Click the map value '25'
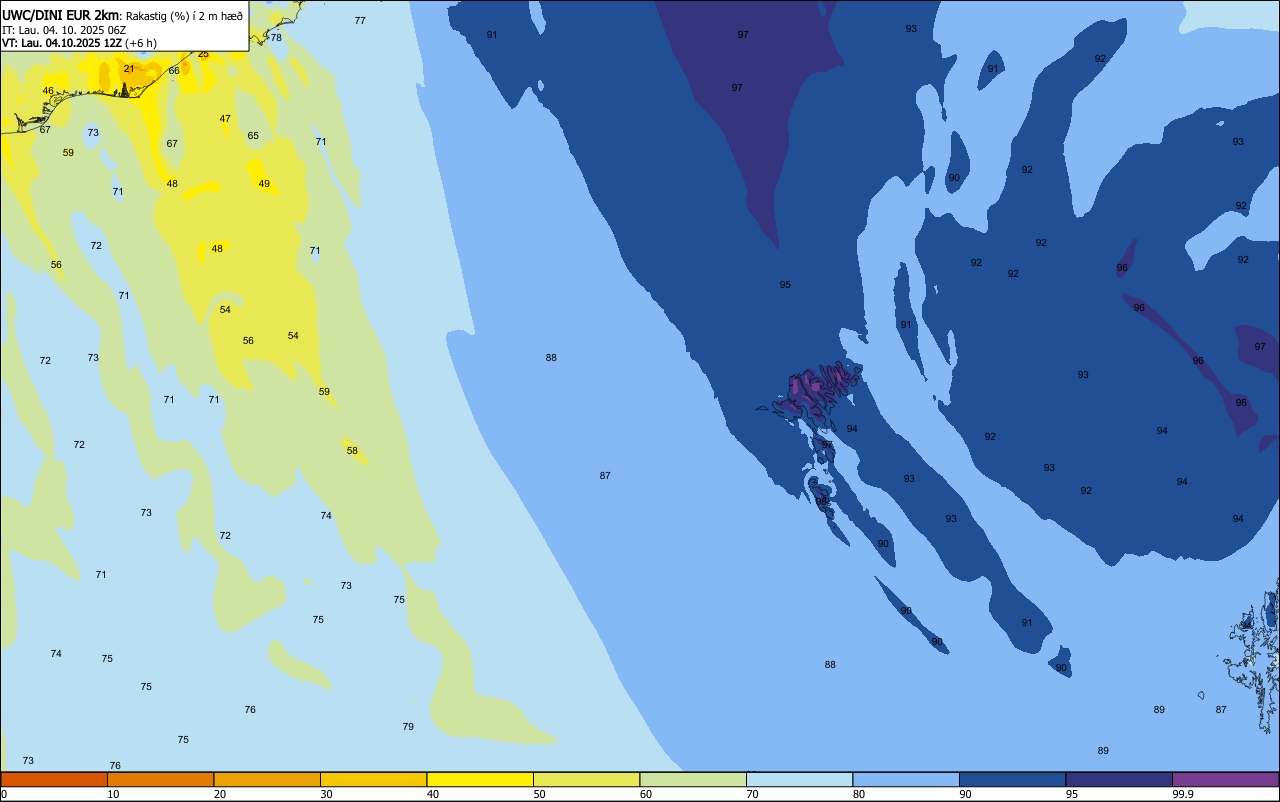This screenshot has width=1280, height=802. click(203, 54)
